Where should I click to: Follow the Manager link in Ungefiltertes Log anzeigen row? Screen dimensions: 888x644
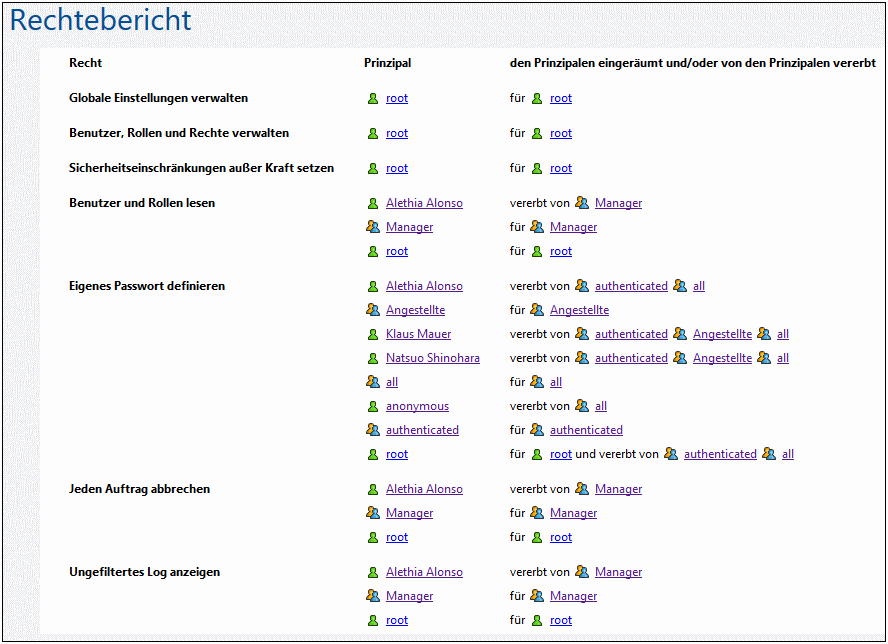pyautogui.click(x=409, y=596)
